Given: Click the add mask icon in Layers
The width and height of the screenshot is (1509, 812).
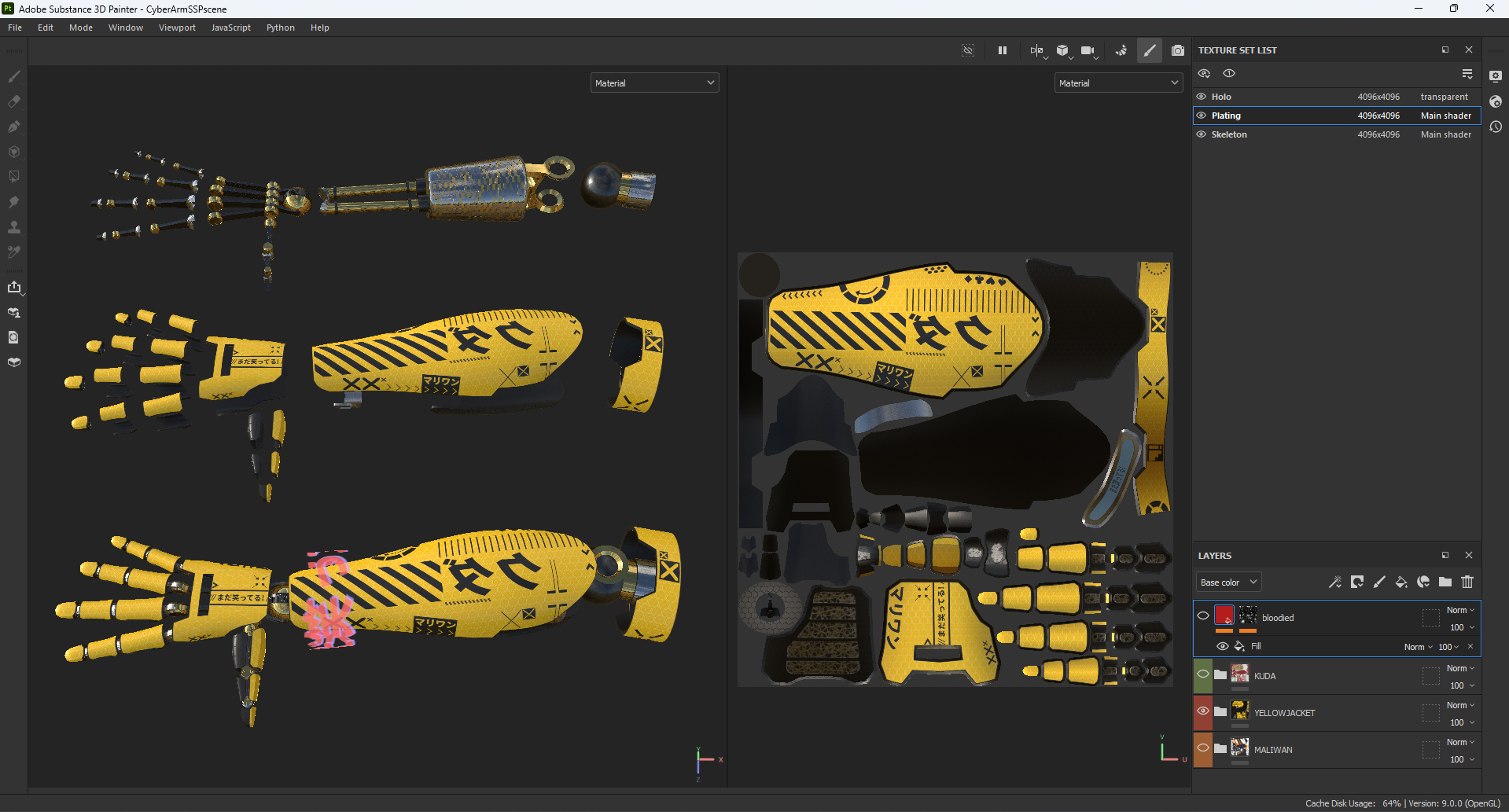Looking at the screenshot, I should 1357,582.
